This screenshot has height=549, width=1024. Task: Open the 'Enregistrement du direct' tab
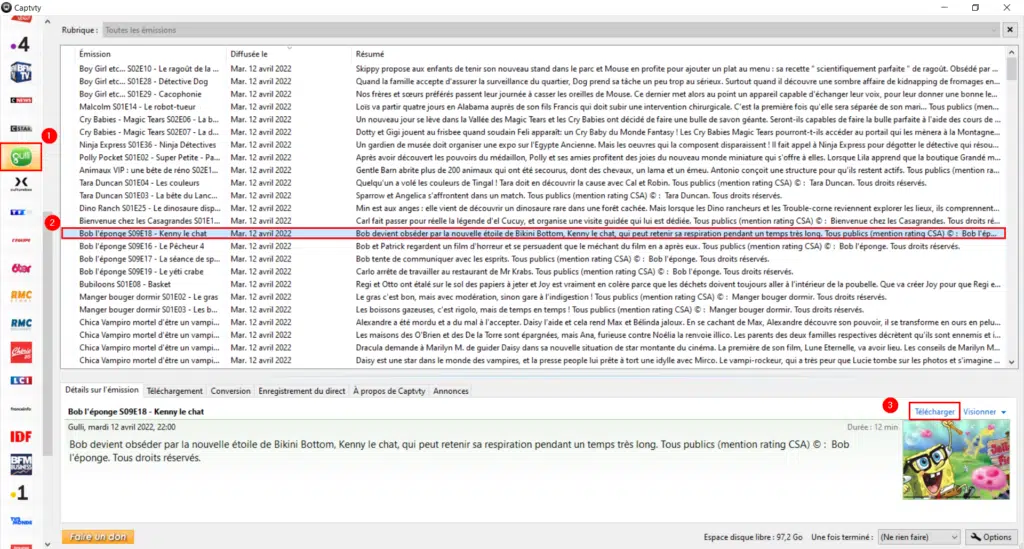pyautogui.click(x=302, y=391)
